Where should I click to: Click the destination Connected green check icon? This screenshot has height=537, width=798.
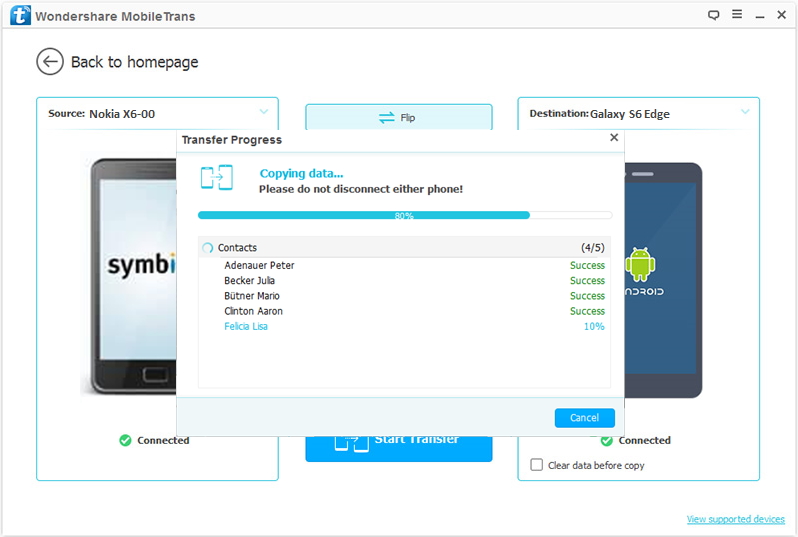[607, 441]
